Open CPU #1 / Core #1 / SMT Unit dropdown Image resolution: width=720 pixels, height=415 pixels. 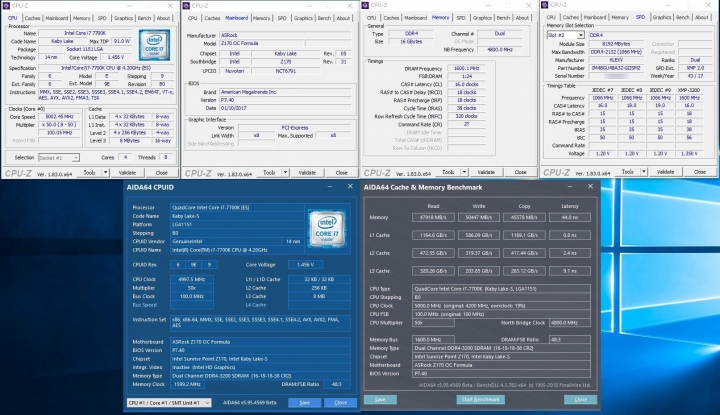click(169, 403)
